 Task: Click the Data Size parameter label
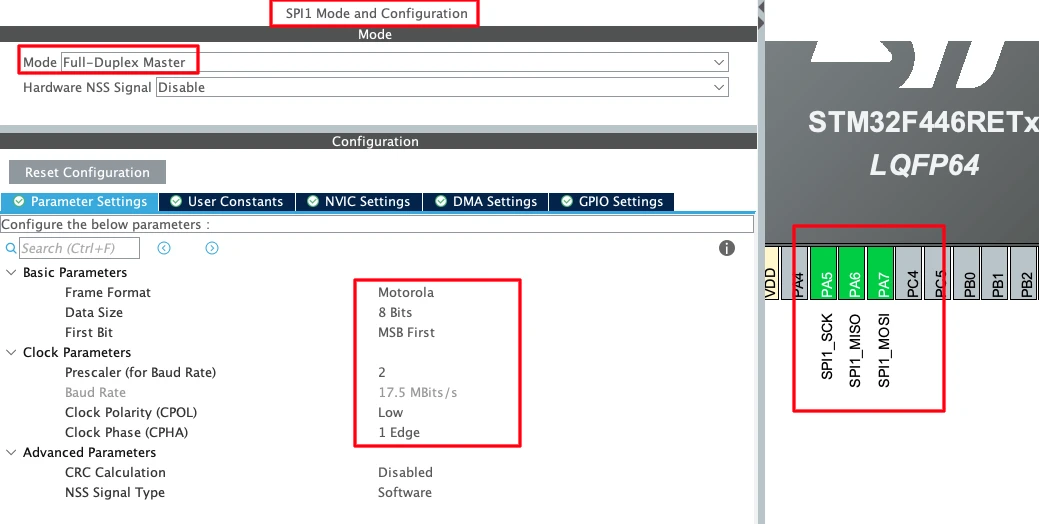93,312
